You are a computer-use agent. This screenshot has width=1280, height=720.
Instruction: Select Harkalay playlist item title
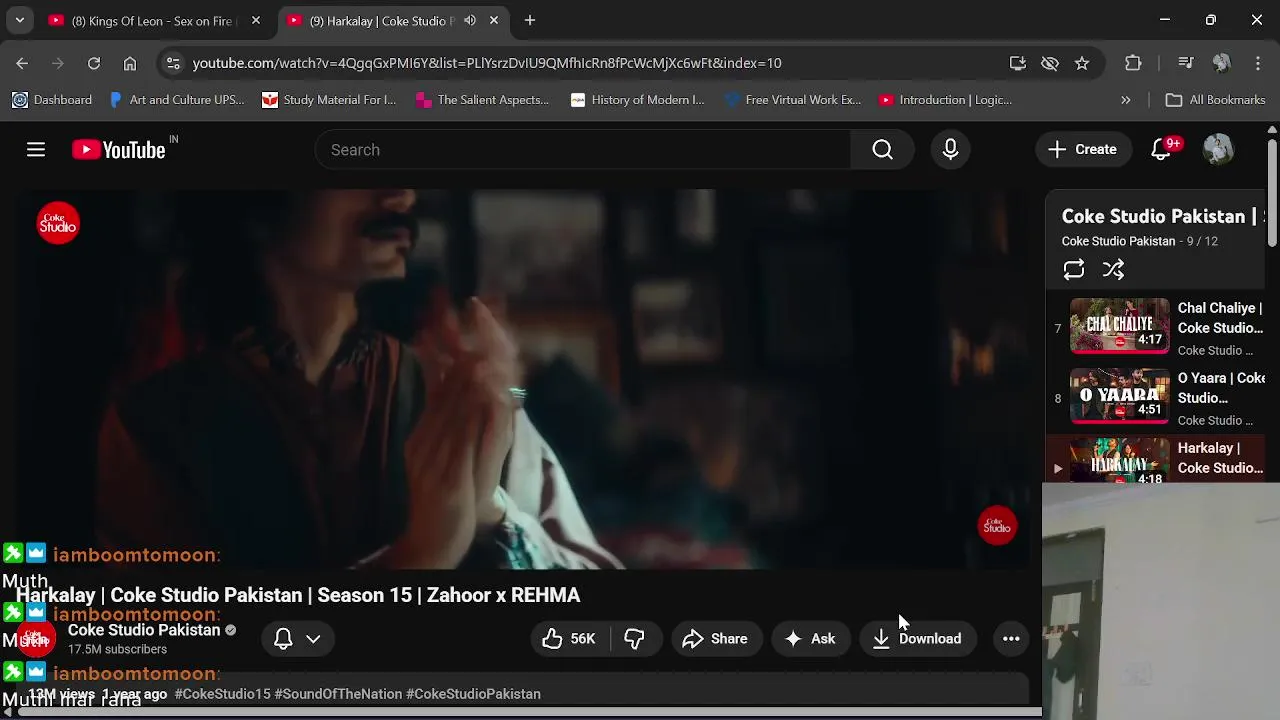click(1220, 458)
